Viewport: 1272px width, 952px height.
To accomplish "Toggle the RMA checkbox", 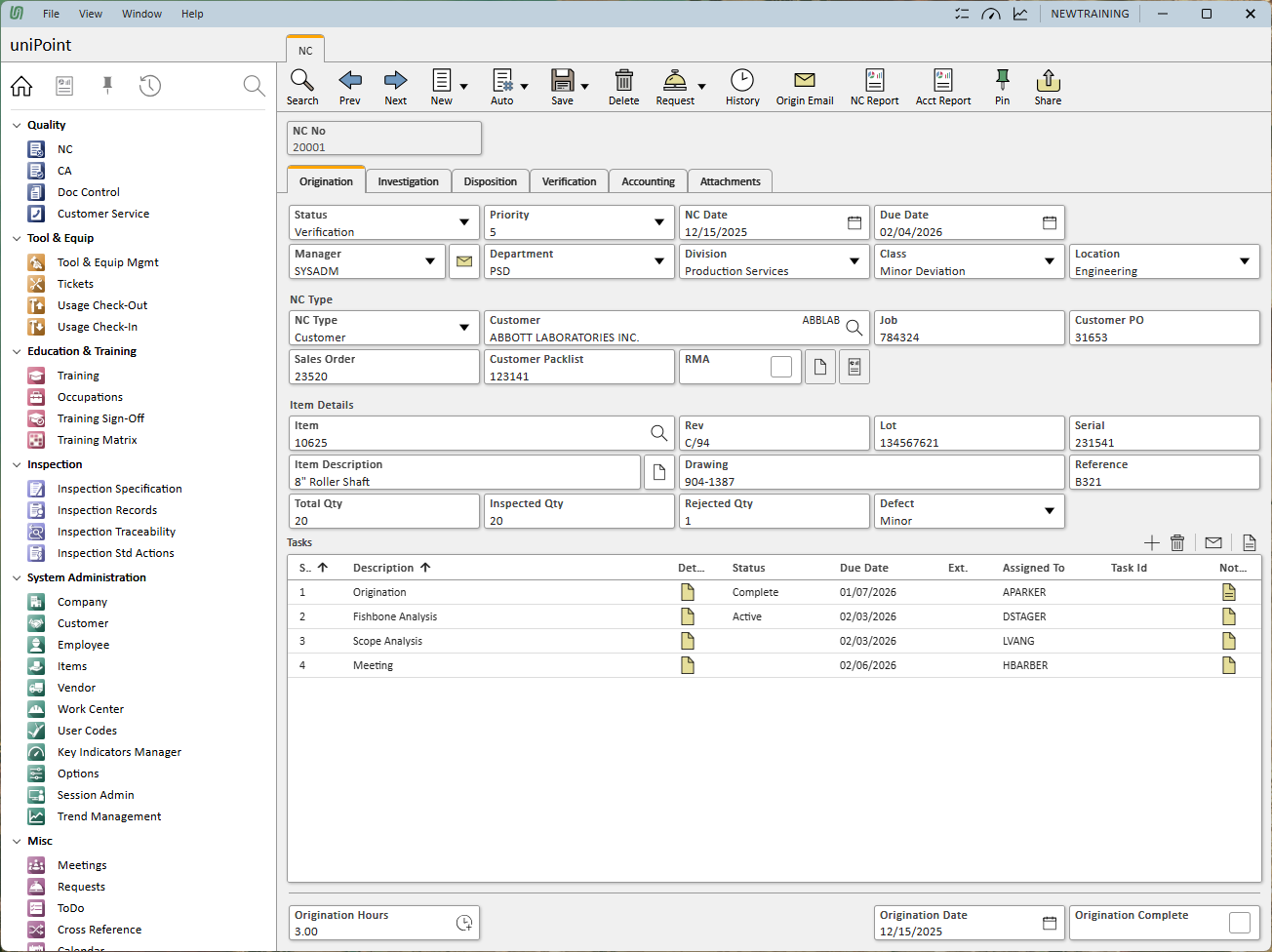I will [x=781, y=367].
